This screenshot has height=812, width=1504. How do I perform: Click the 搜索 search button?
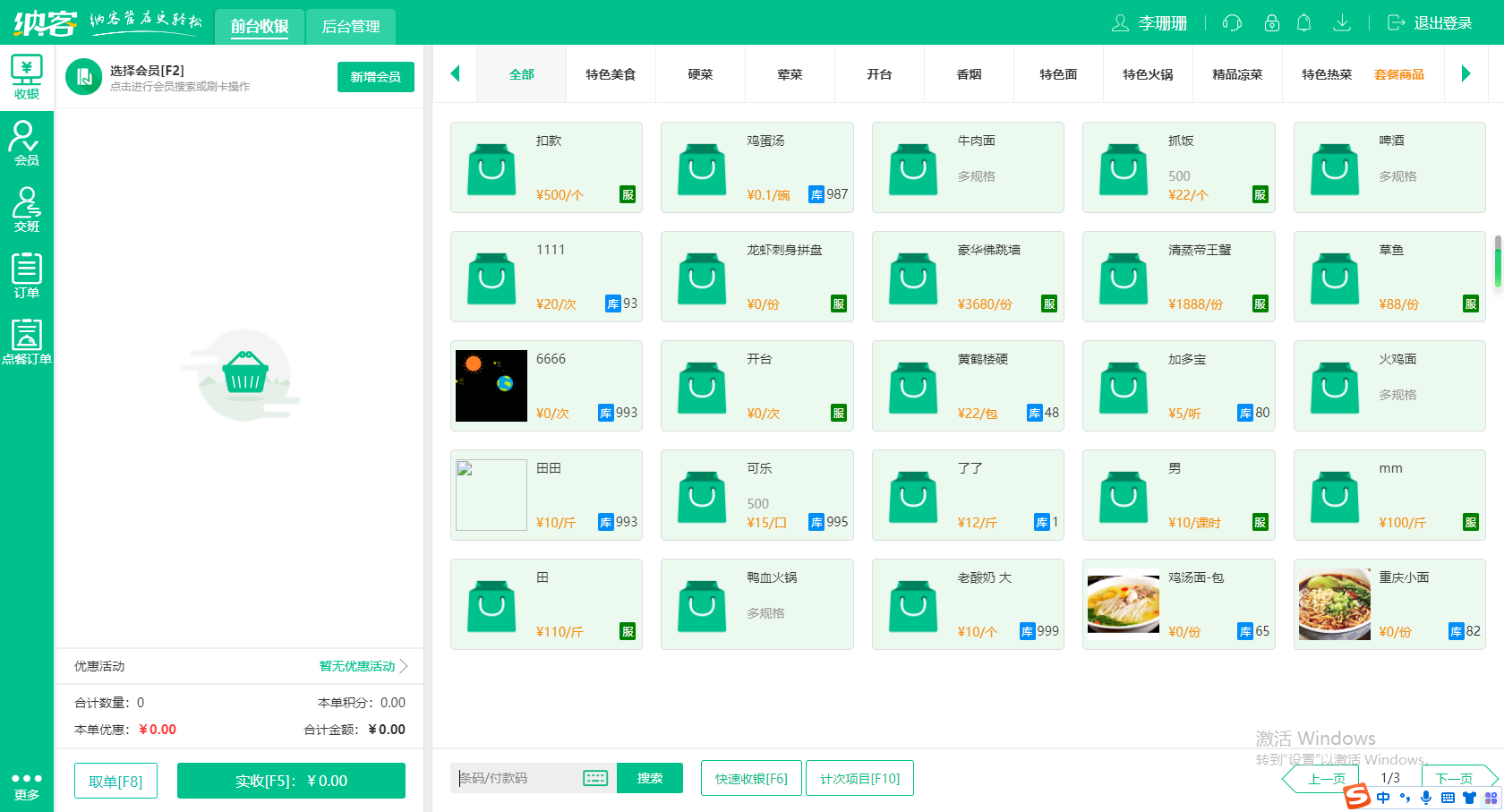pos(650,778)
